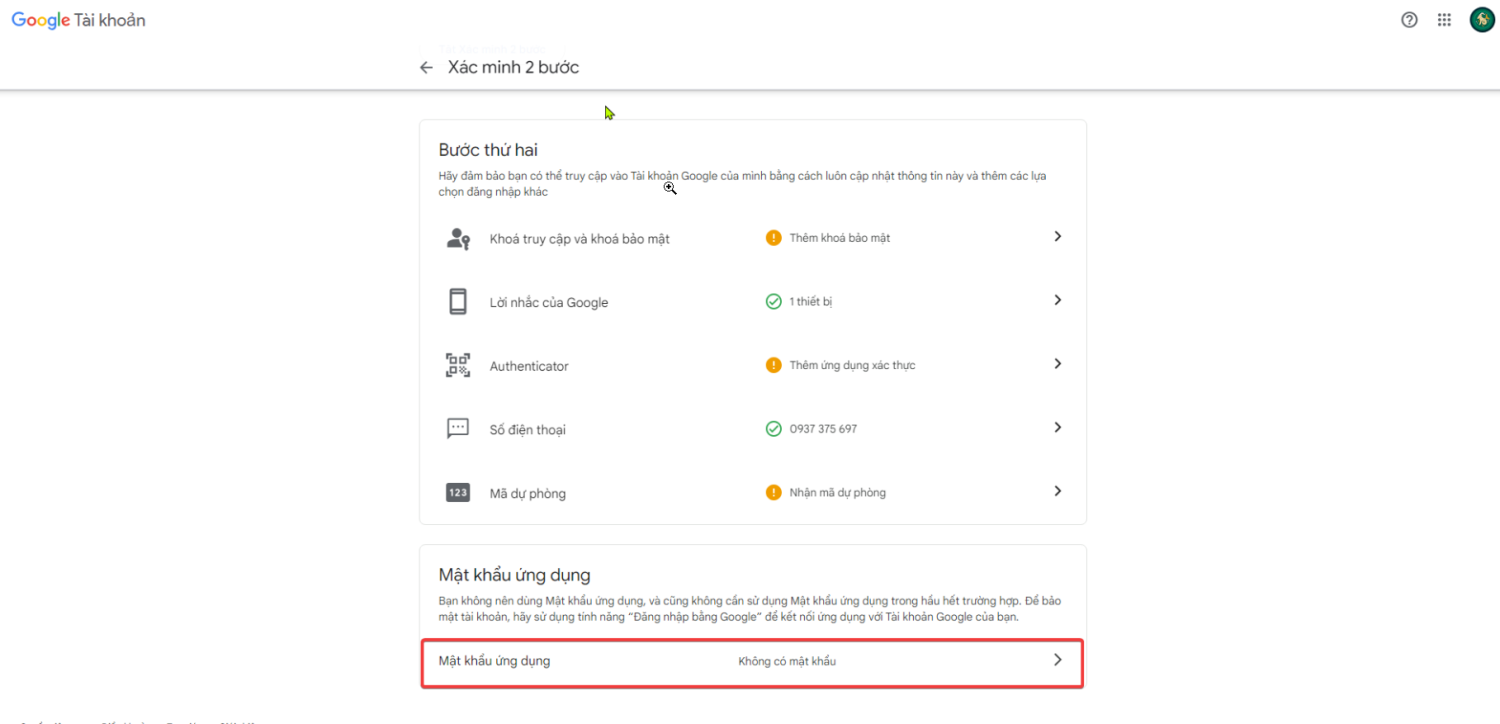The width and height of the screenshot is (1500, 724).
Task: Open the Help question mark icon
Action: tap(1409, 20)
